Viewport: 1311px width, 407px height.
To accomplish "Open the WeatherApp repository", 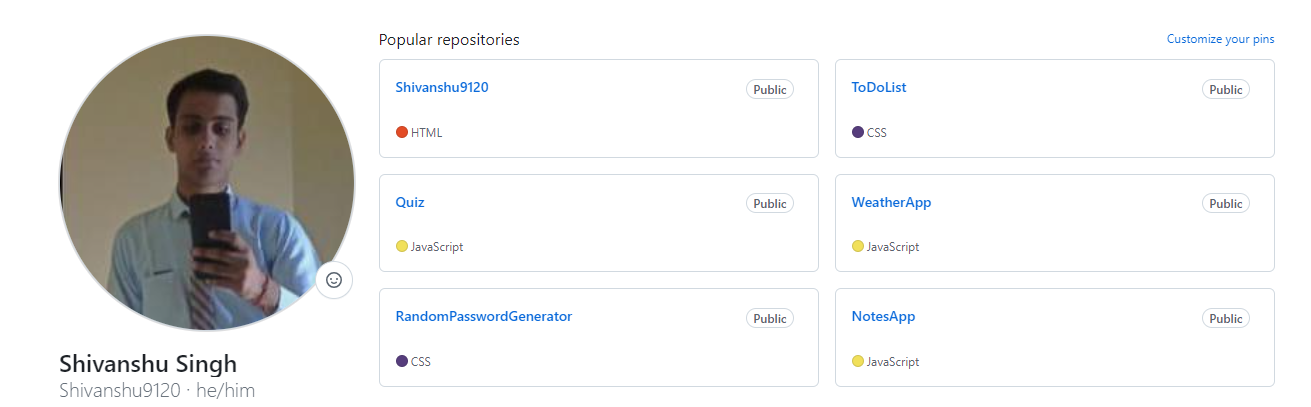I will 891,202.
